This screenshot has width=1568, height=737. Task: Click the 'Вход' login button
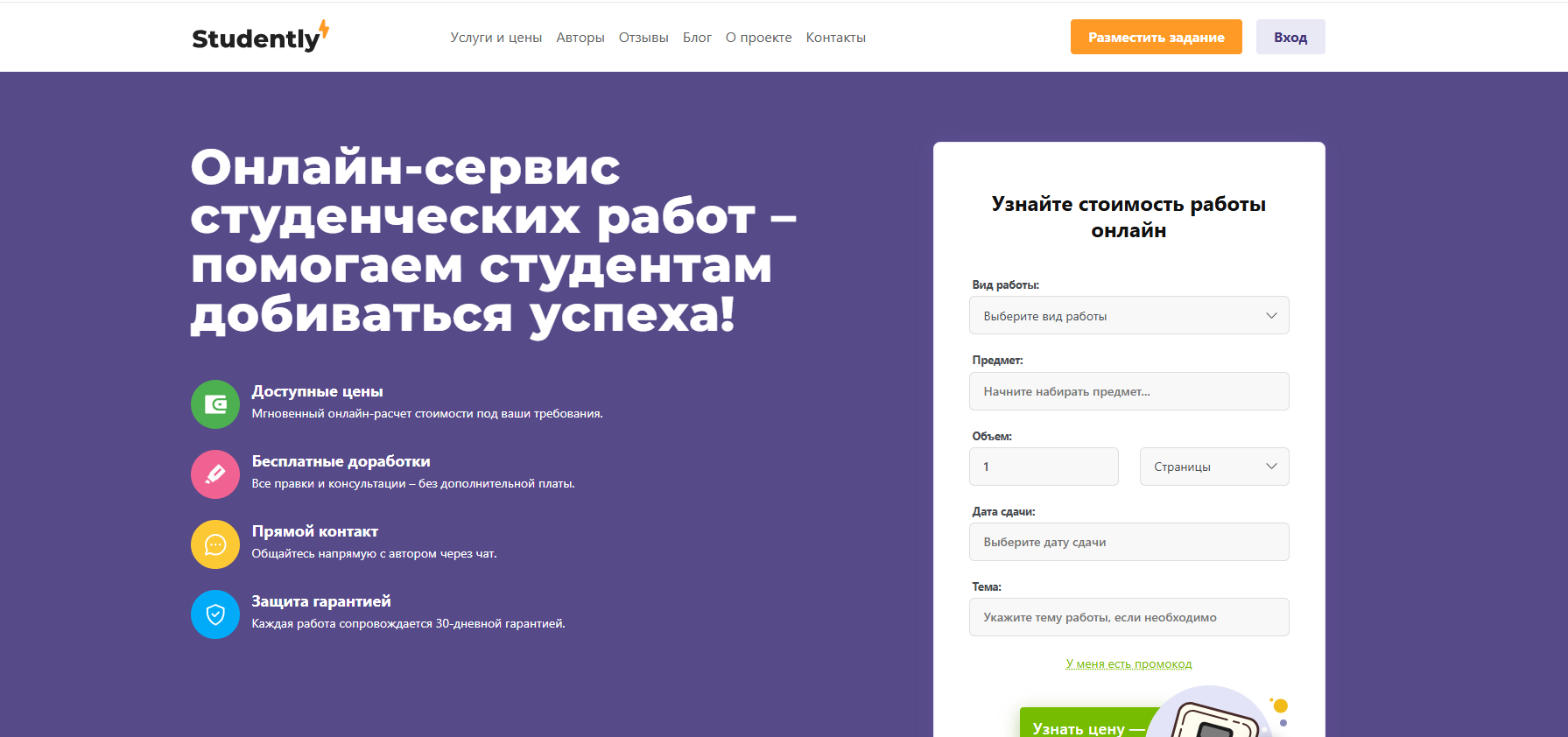pyautogui.click(x=1290, y=38)
